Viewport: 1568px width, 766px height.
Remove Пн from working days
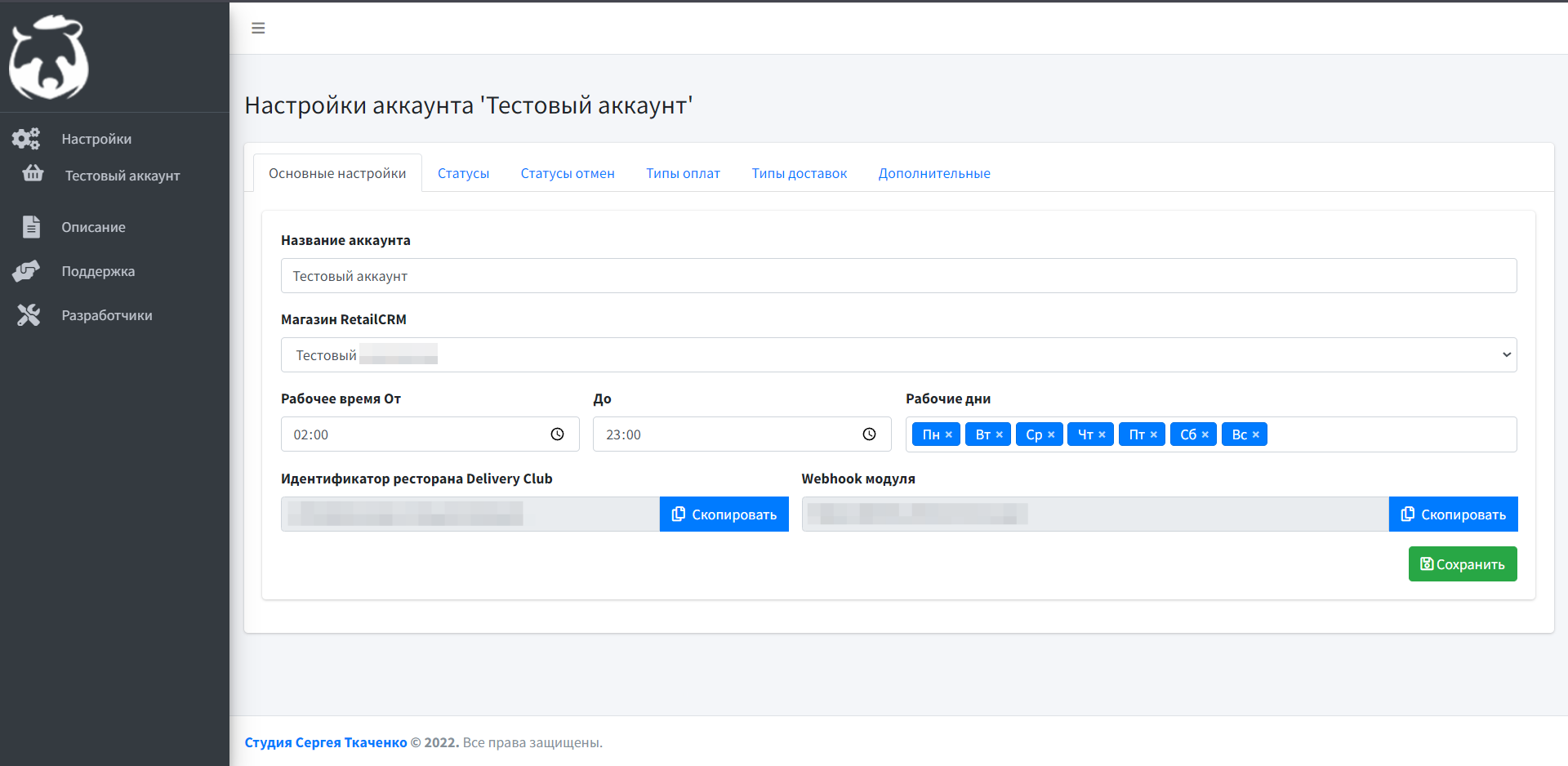point(948,434)
